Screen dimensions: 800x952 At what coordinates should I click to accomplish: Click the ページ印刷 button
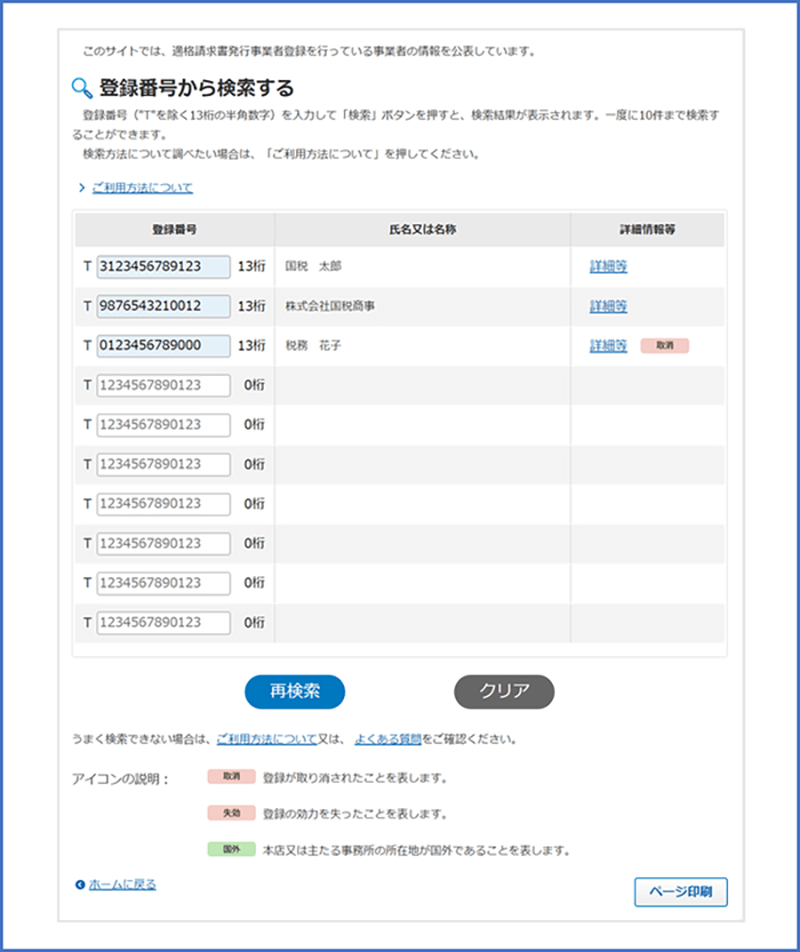click(x=680, y=892)
